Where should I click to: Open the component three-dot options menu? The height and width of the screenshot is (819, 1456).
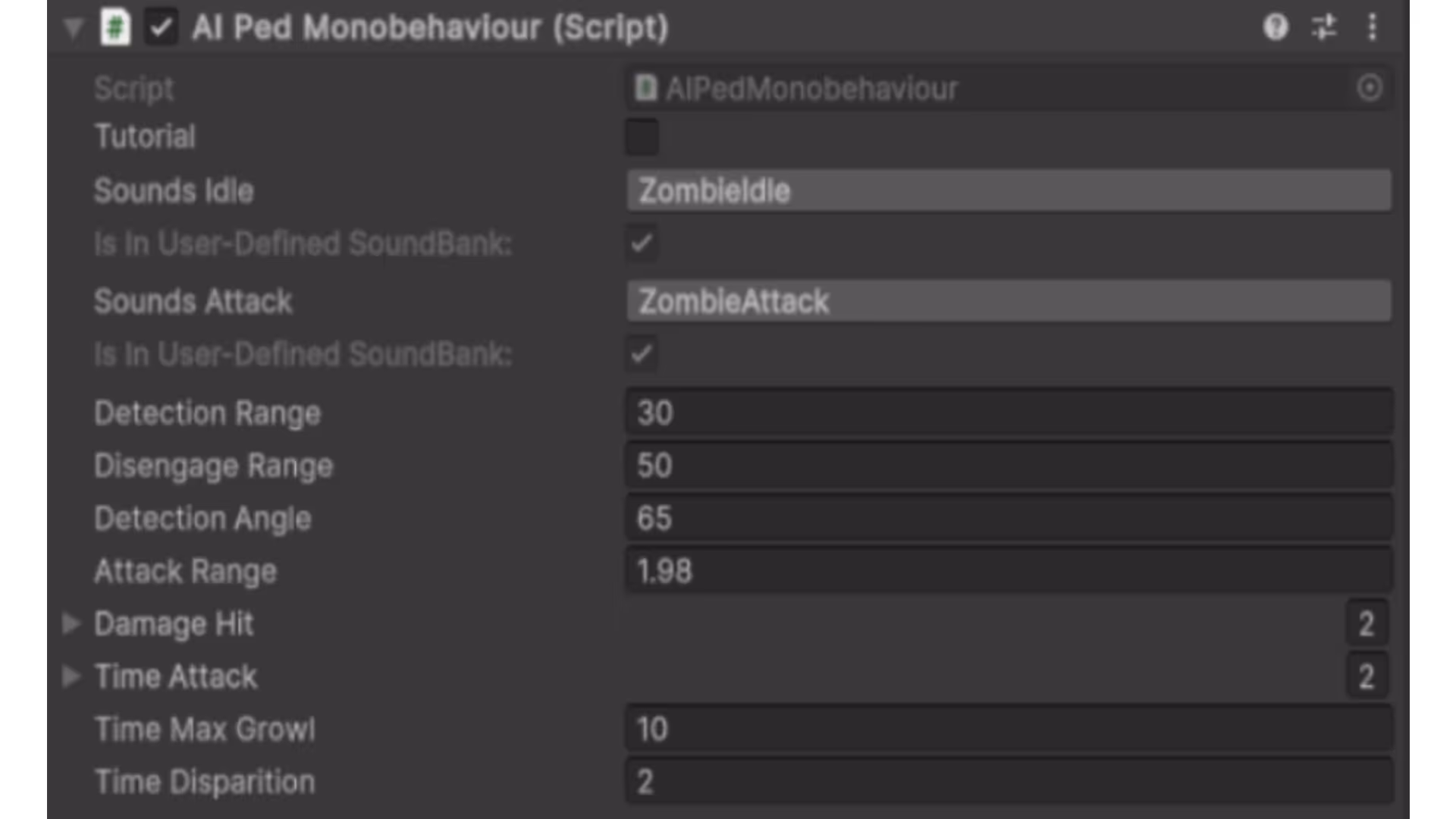pyautogui.click(x=1373, y=28)
